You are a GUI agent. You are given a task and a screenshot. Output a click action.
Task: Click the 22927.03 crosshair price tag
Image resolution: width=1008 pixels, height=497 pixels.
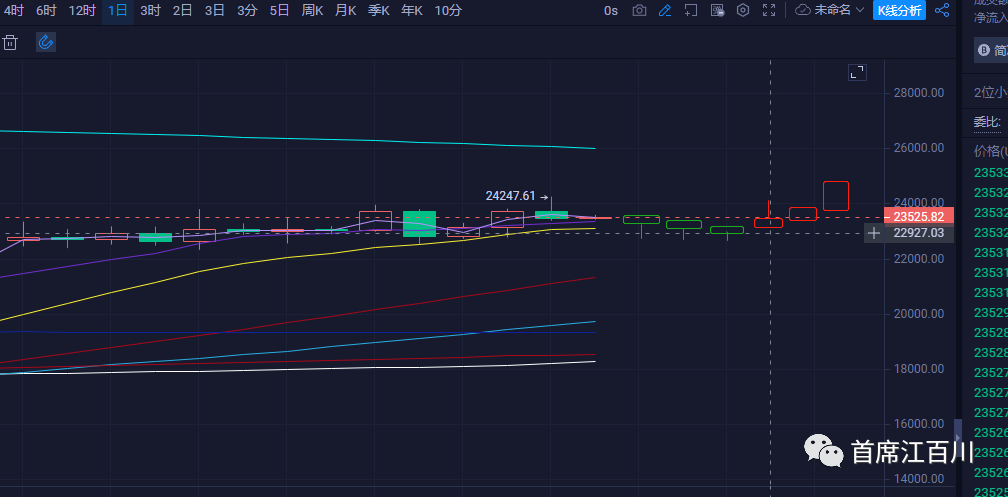click(x=919, y=233)
